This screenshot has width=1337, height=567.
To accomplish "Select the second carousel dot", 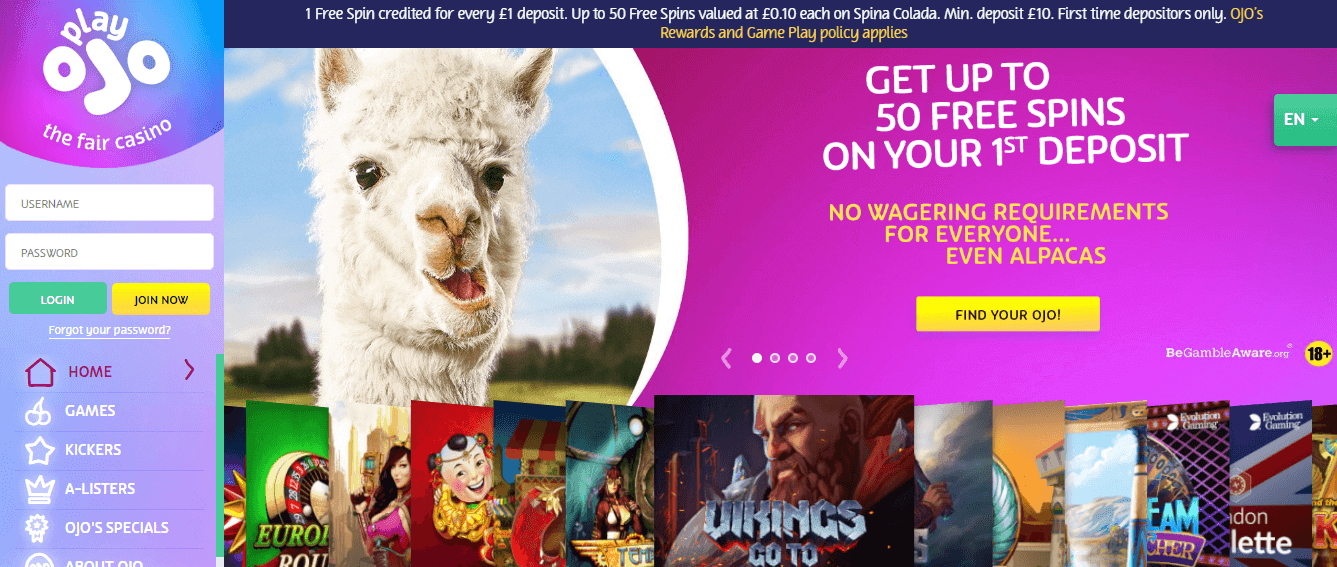I will click(775, 357).
